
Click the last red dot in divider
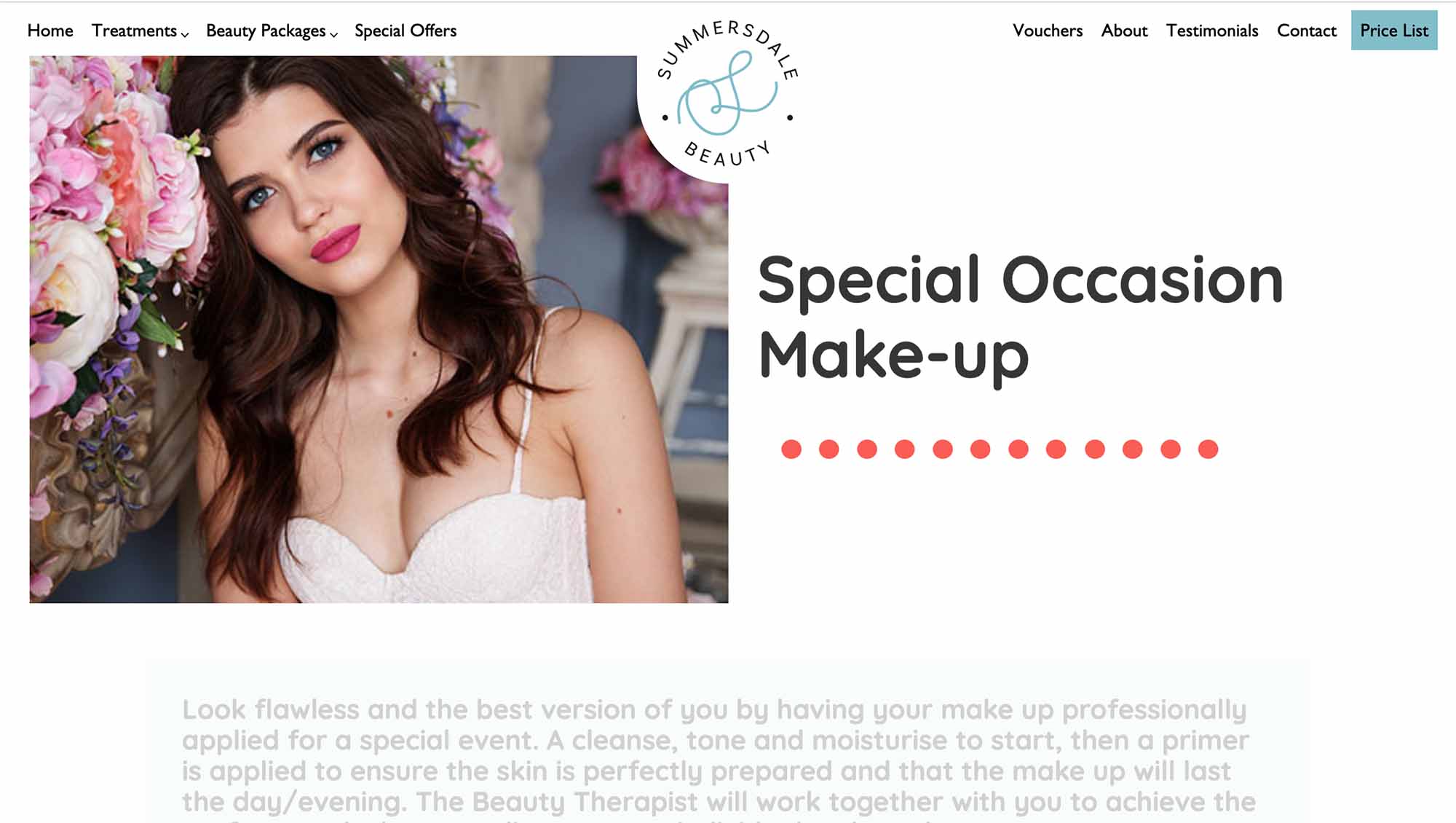point(1208,449)
